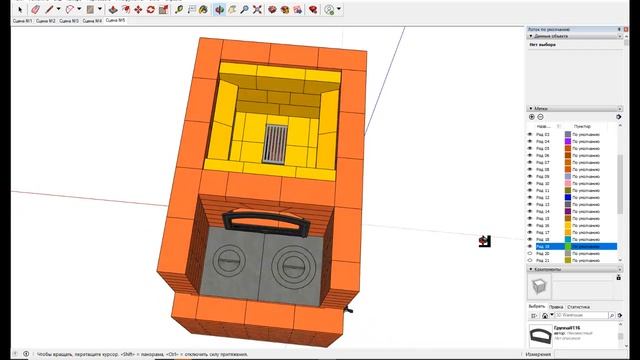The image size is (640, 360).
Task: Select the arrow Select tool
Action: (x=20, y=9)
